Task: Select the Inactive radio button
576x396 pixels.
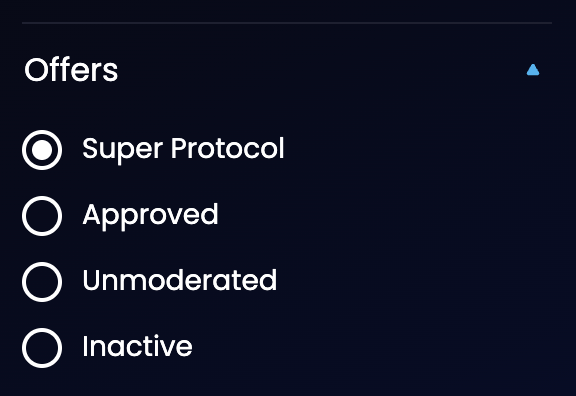Action: click(42, 348)
